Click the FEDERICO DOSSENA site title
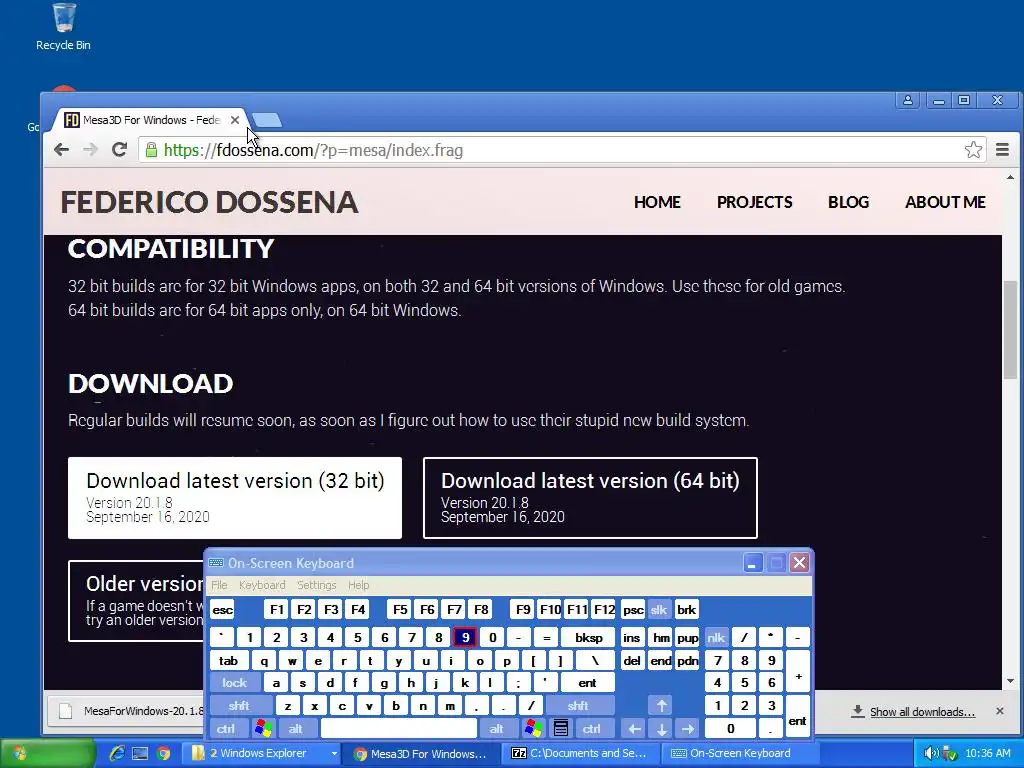This screenshot has width=1024, height=768. (x=209, y=202)
